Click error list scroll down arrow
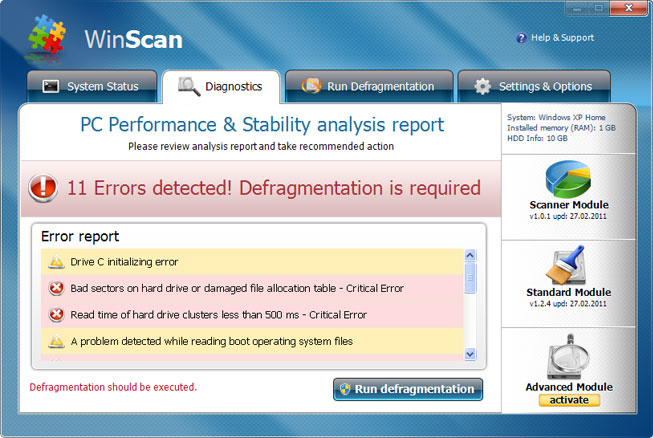The image size is (653, 438). 470,354
